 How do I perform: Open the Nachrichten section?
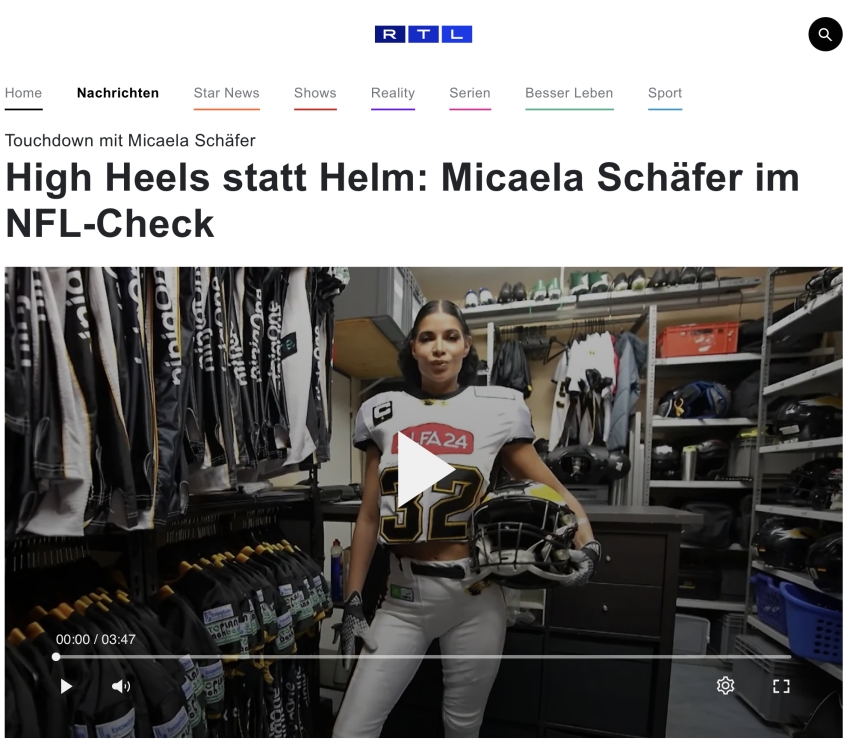pyautogui.click(x=118, y=93)
